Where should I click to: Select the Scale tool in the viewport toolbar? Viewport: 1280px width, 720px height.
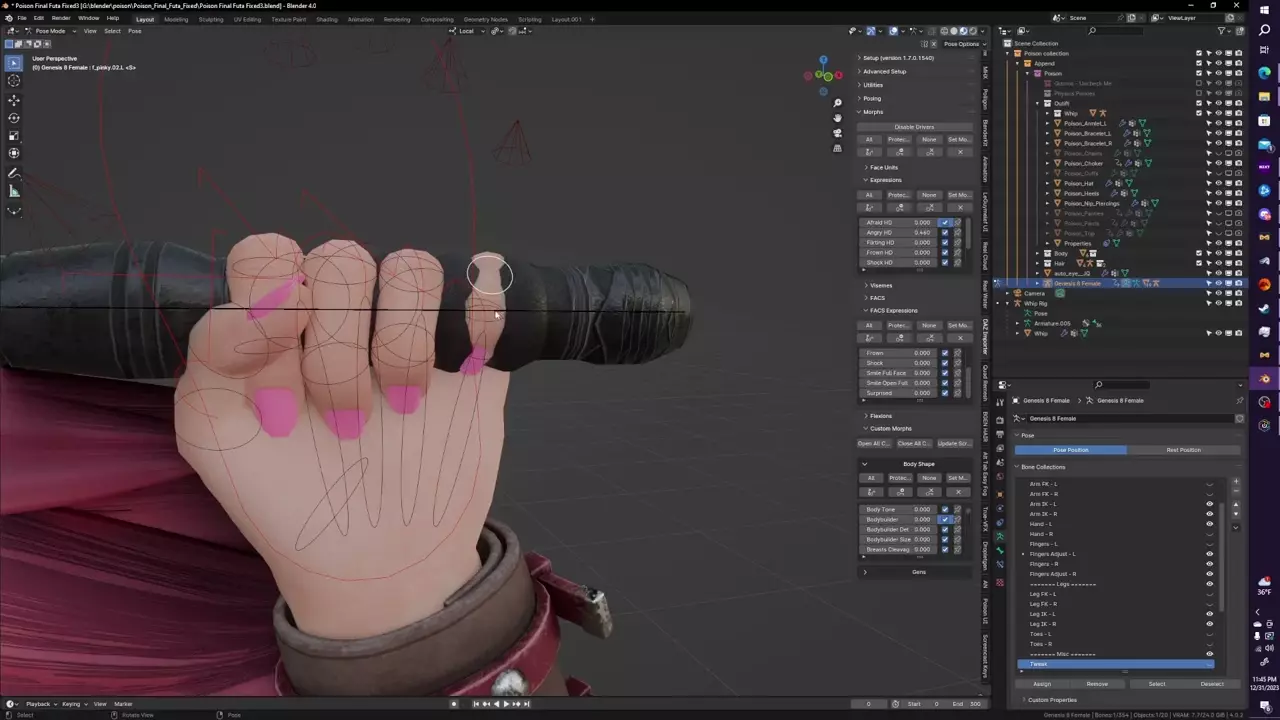(x=14, y=136)
